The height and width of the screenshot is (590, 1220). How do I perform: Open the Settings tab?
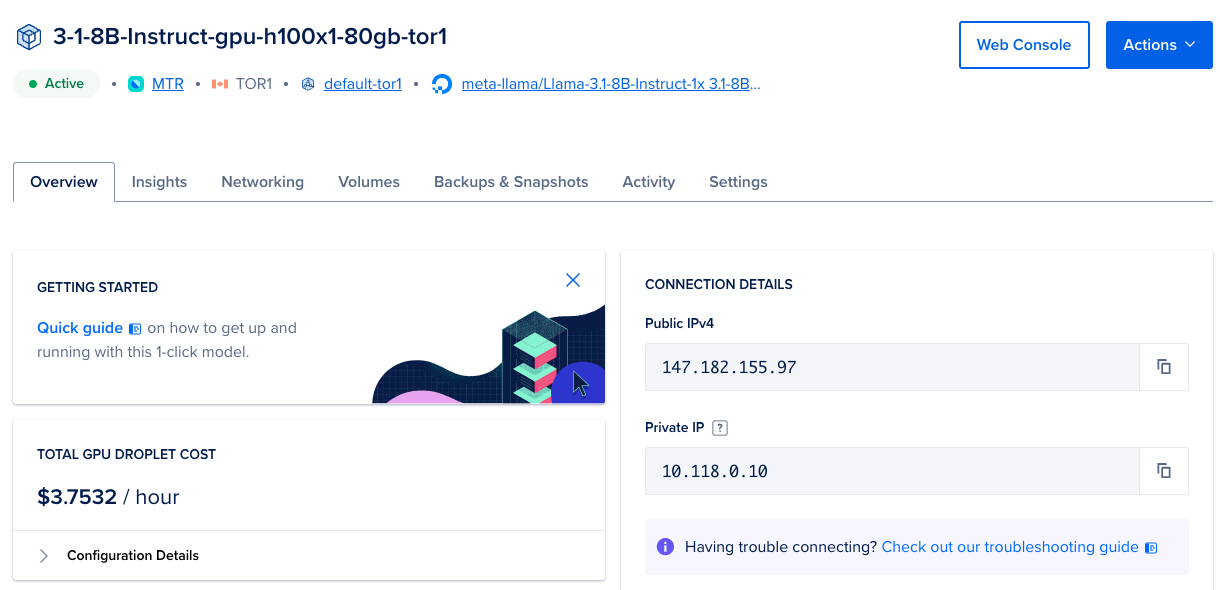point(738,182)
